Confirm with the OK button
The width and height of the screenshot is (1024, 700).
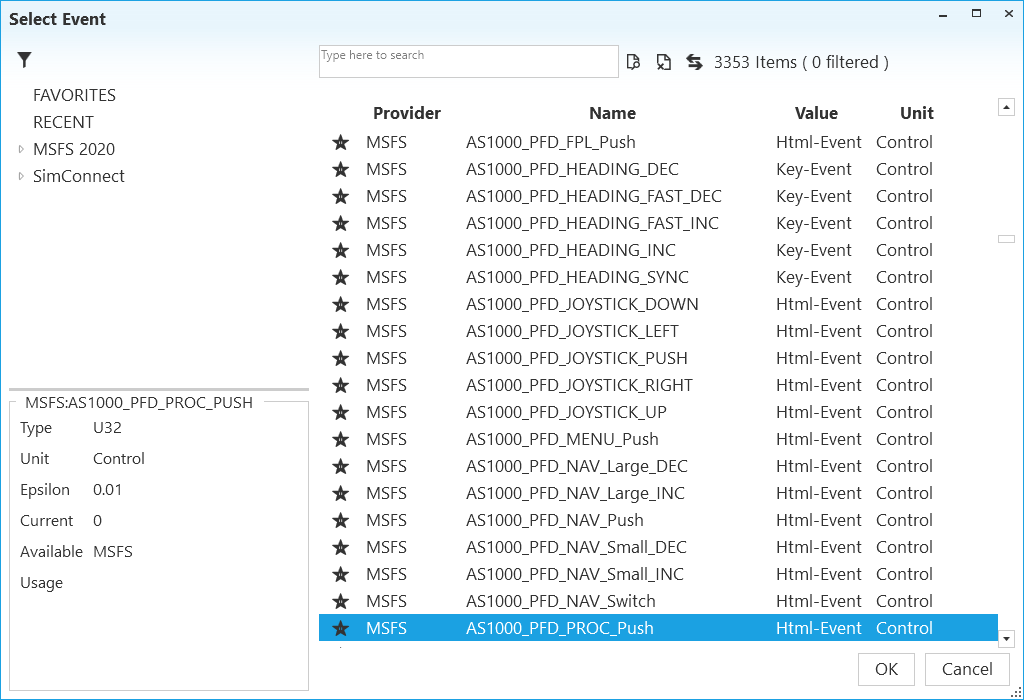[x=886, y=669]
